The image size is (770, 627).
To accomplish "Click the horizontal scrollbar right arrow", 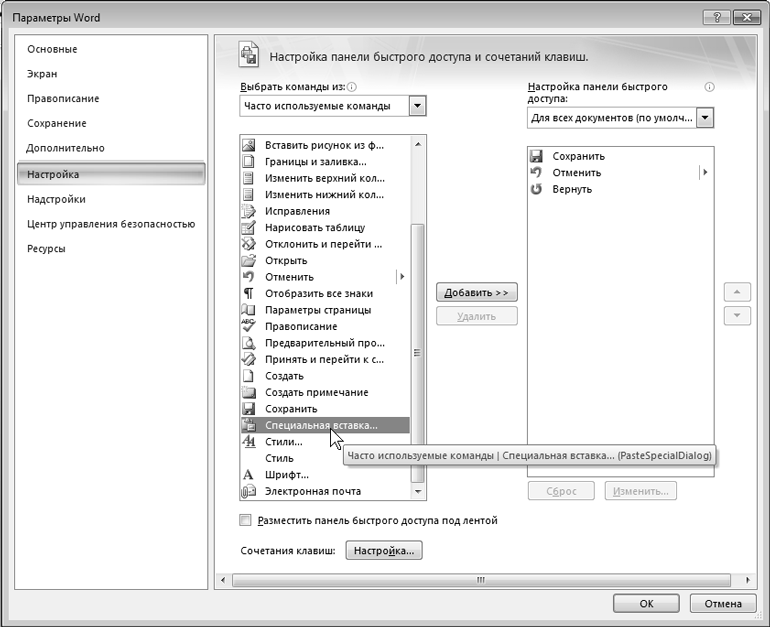I will click(747, 580).
